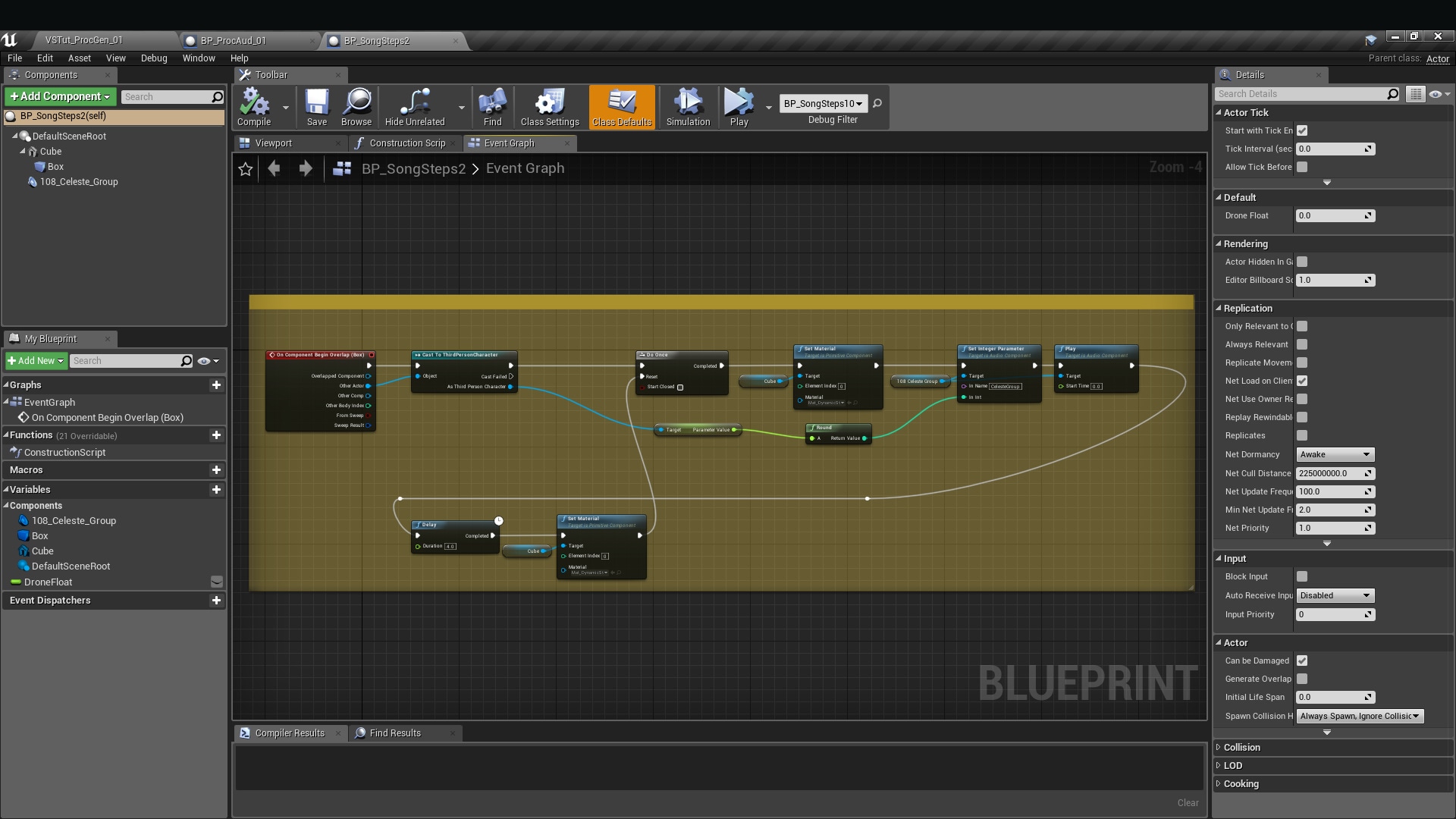
Task: Select the Class Defaults toolbar button
Action: tap(621, 106)
